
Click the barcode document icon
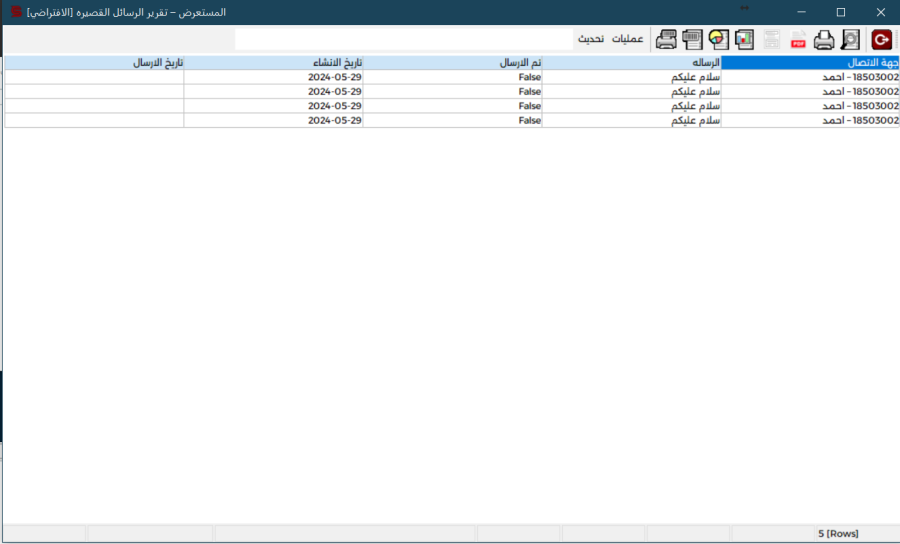pyautogui.click(x=692, y=40)
